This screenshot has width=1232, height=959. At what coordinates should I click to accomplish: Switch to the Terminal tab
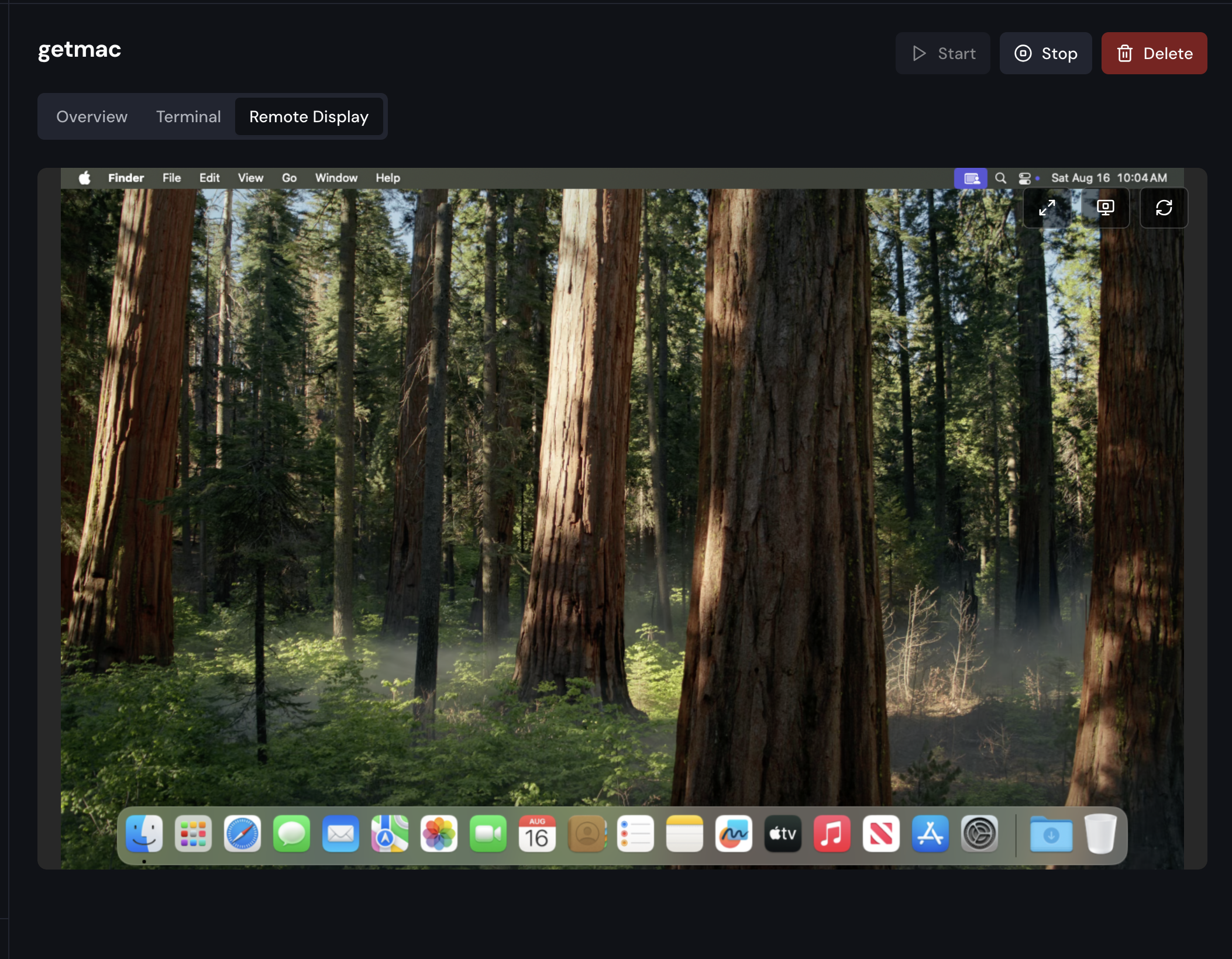click(188, 117)
